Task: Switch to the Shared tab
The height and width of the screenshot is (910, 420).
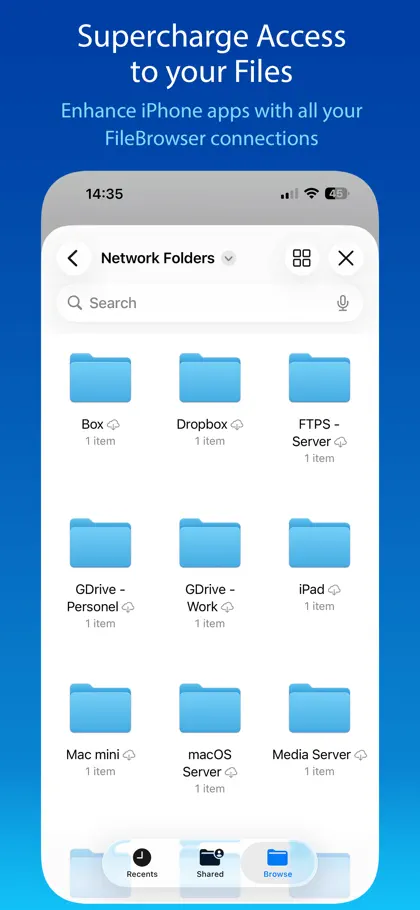Action: click(210, 864)
